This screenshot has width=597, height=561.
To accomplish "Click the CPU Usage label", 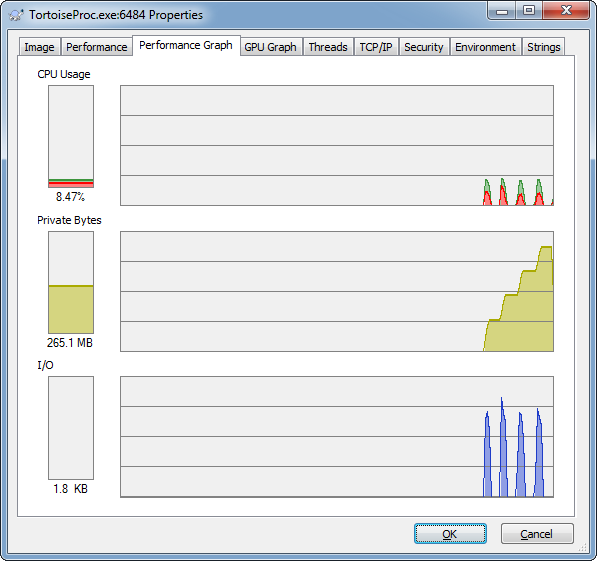I will click(x=64, y=74).
